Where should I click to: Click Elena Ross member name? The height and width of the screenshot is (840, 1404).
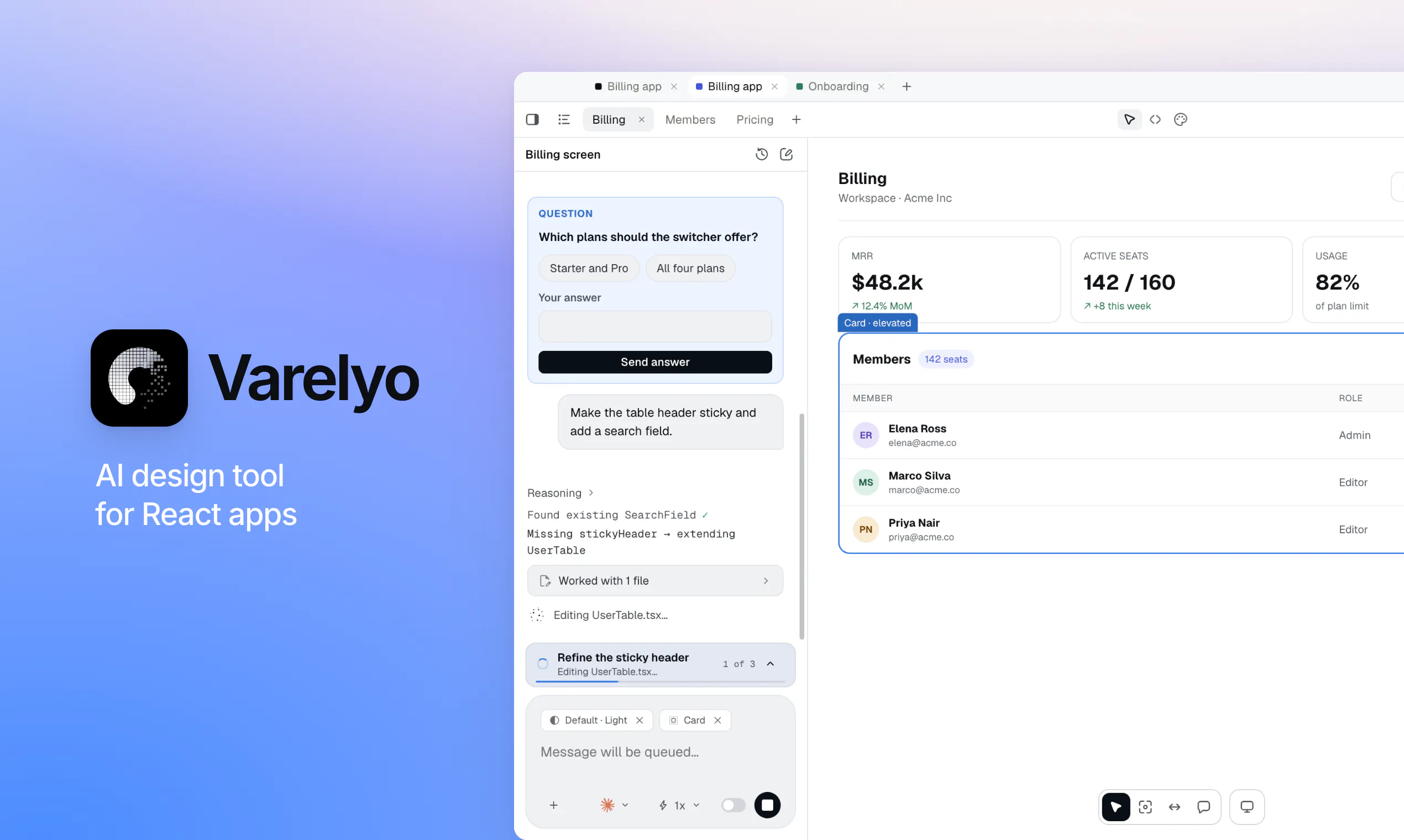point(917,428)
